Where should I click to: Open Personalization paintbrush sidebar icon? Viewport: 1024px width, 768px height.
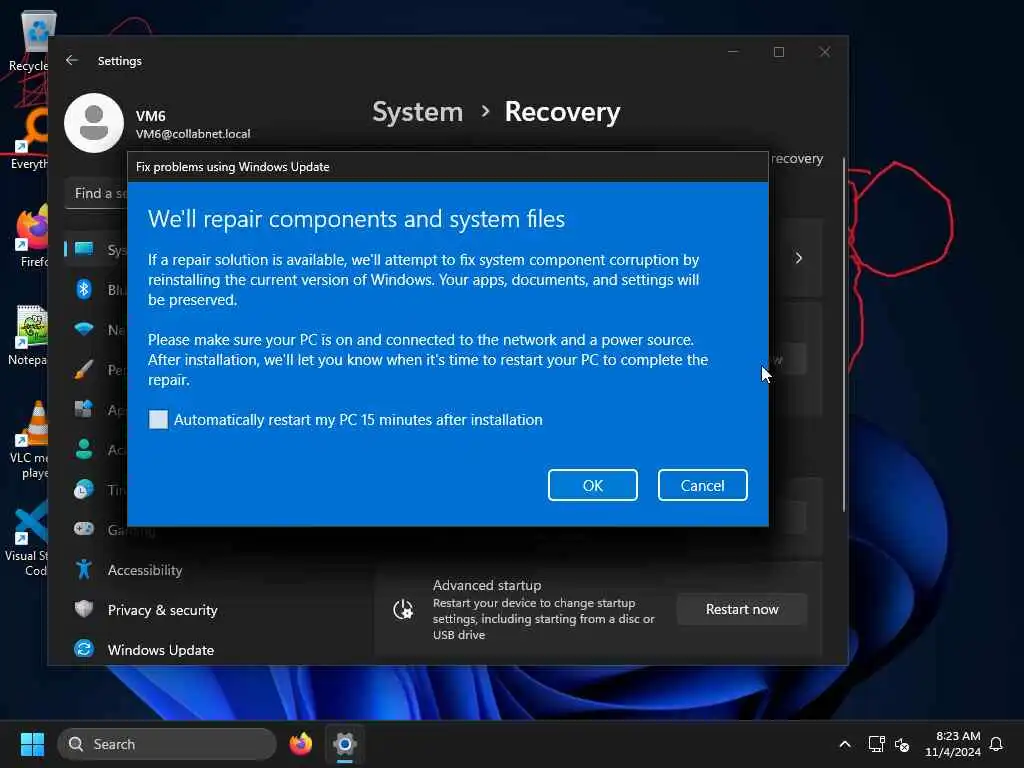point(84,370)
